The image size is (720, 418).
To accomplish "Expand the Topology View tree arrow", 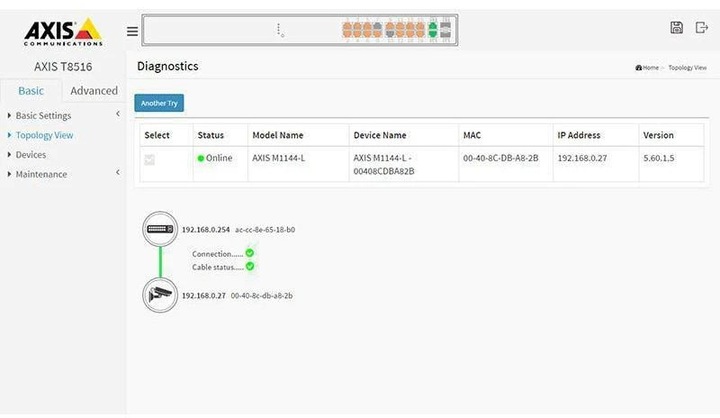I will (9, 135).
